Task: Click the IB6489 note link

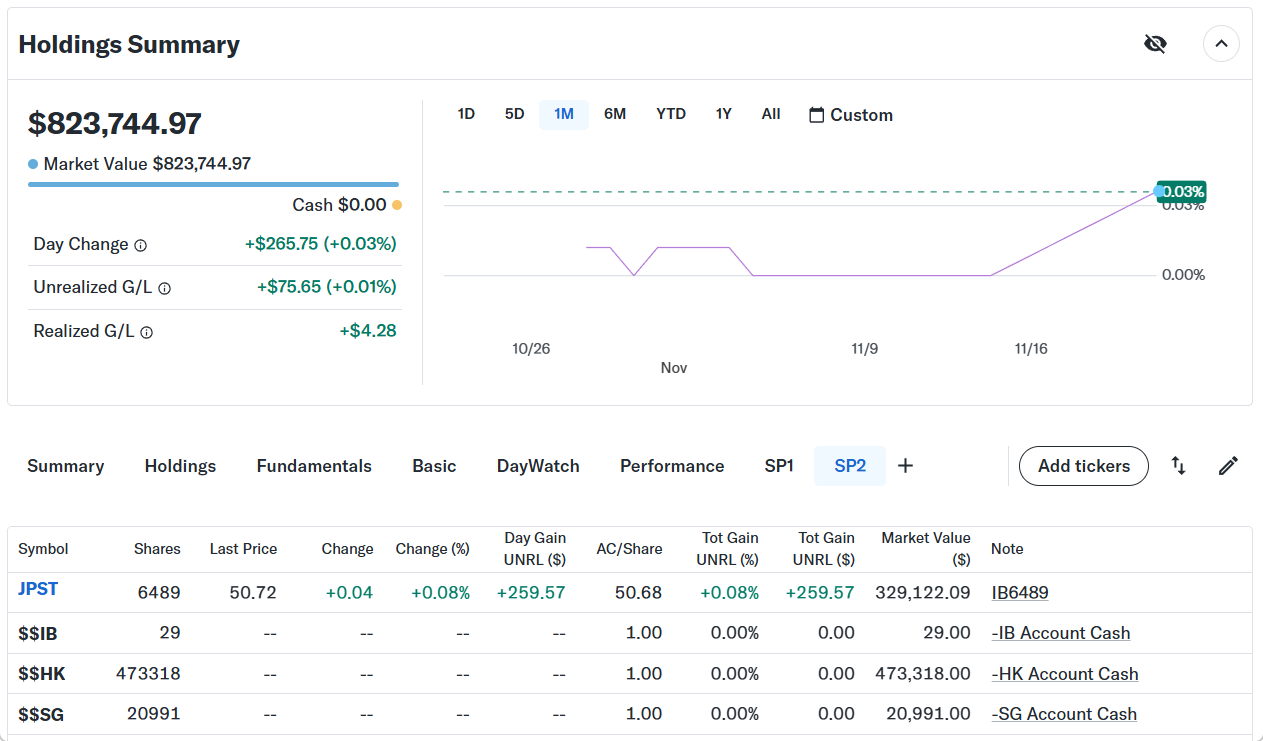Action: pyautogui.click(x=1020, y=593)
